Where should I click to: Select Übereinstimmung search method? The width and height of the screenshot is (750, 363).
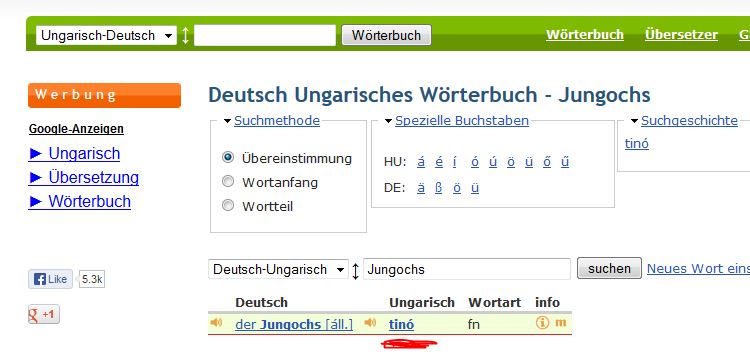(228, 157)
